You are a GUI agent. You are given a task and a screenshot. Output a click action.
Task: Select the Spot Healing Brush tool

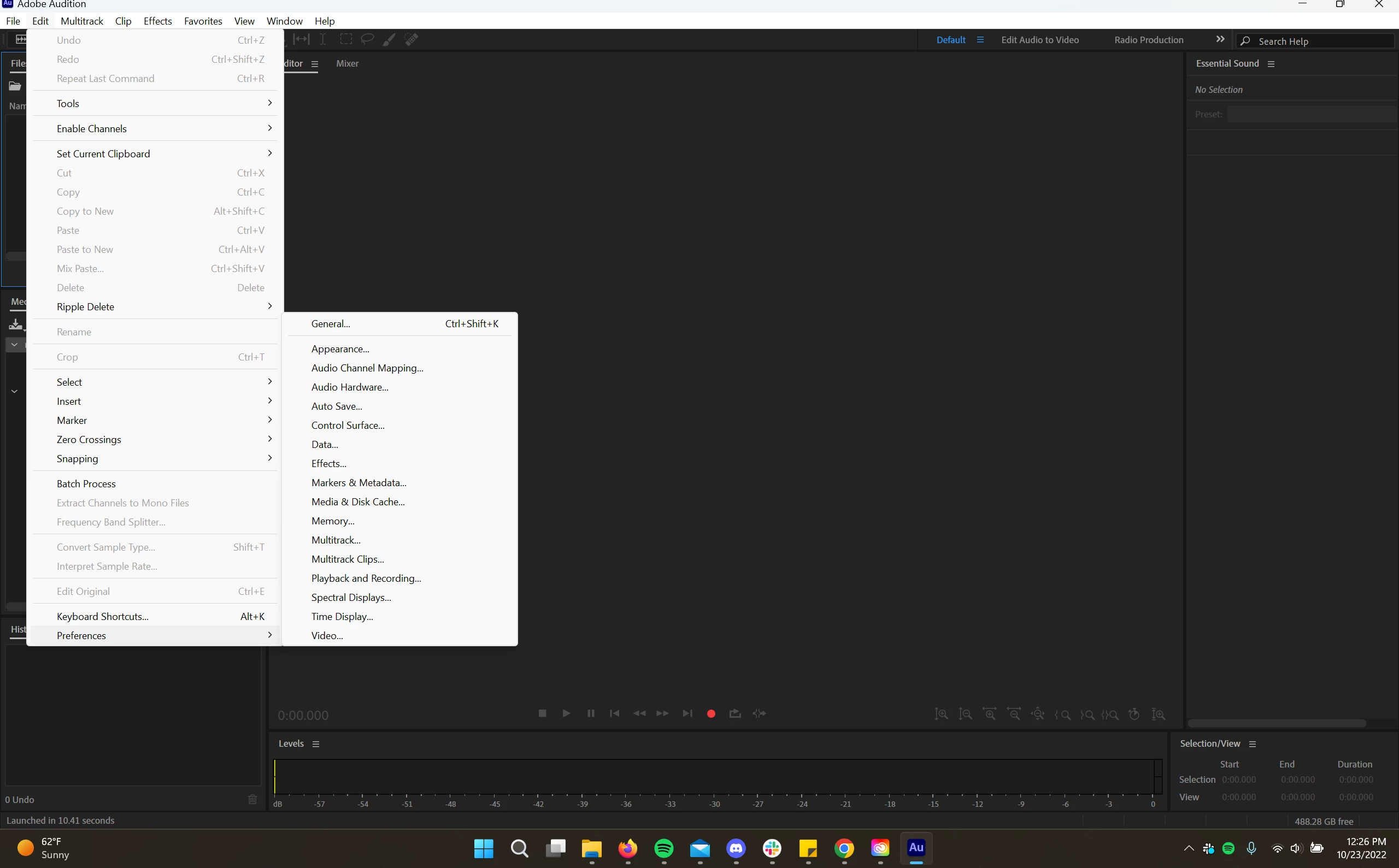tap(411, 39)
